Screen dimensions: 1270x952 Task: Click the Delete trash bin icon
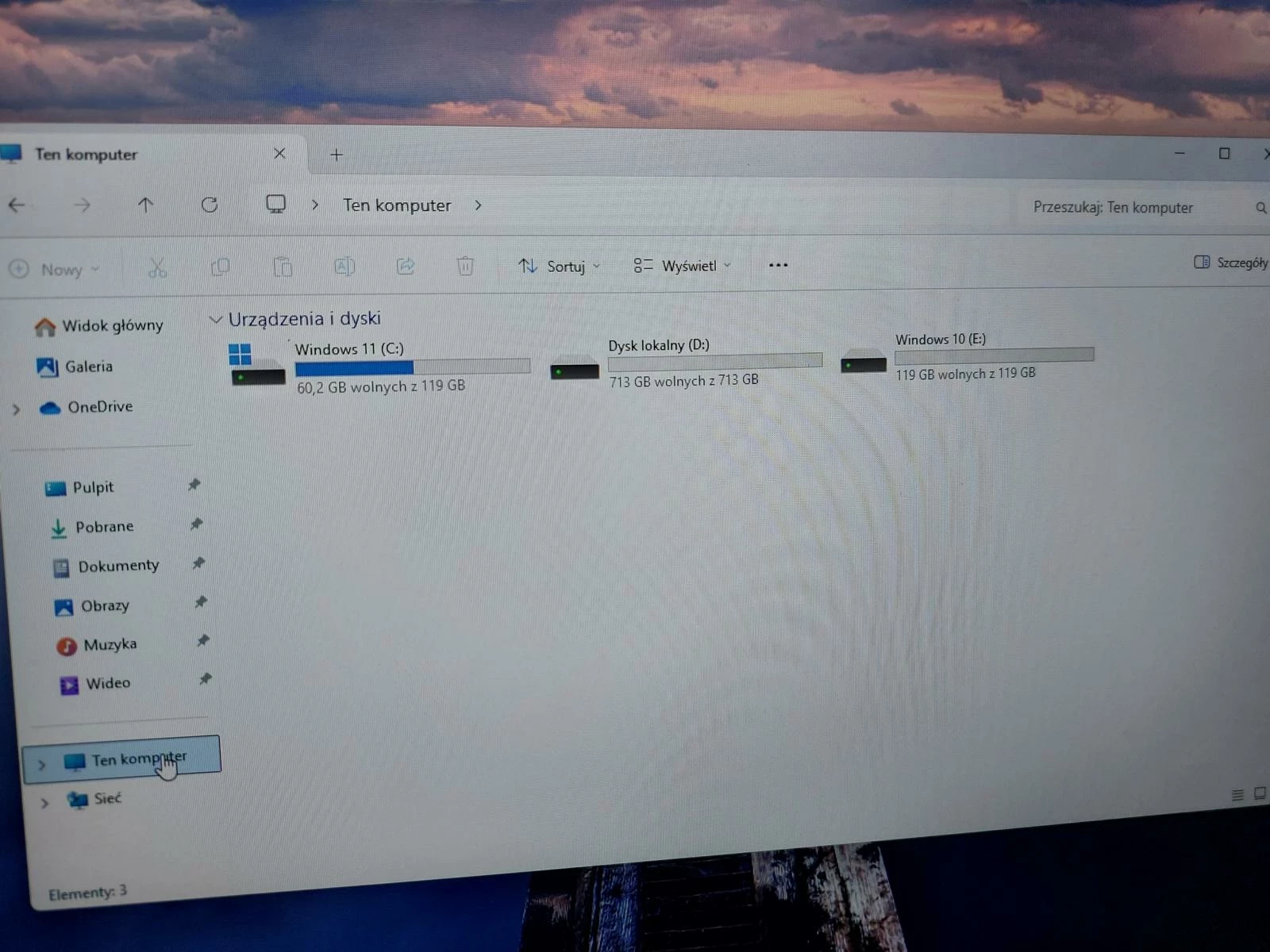pos(465,266)
